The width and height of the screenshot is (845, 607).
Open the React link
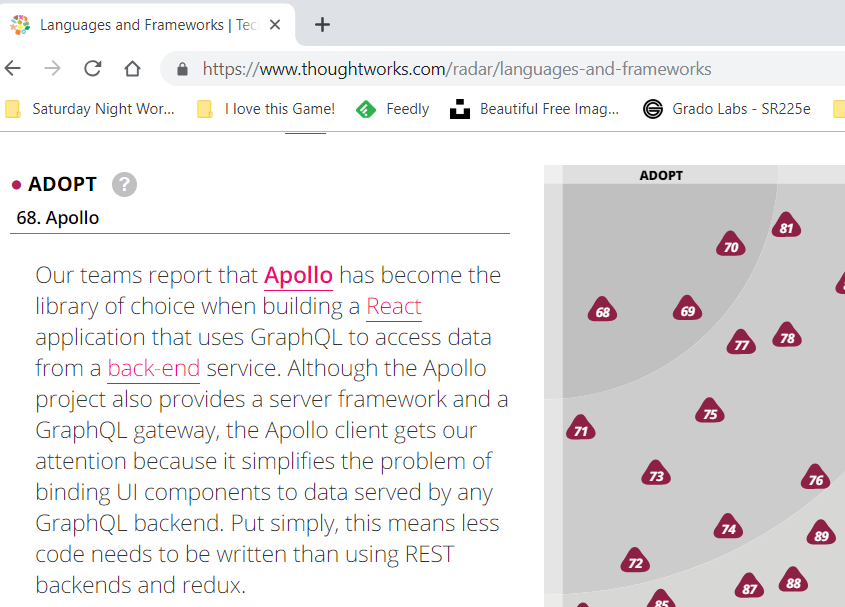click(x=394, y=306)
